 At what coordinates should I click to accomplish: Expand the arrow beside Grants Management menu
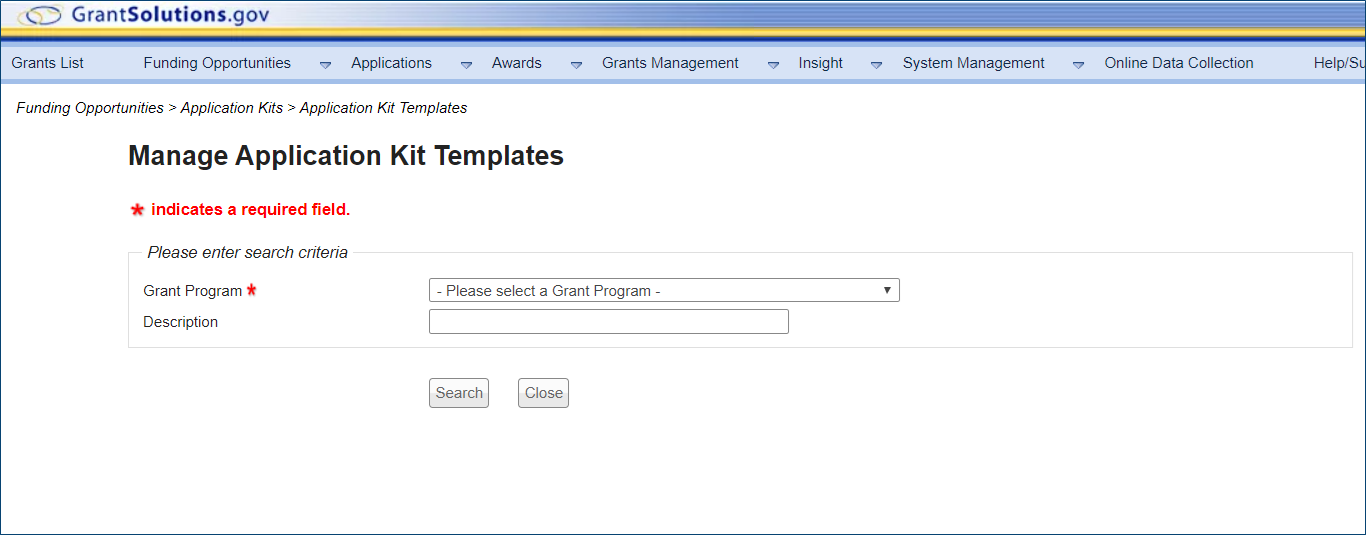[x=773, y=65]
